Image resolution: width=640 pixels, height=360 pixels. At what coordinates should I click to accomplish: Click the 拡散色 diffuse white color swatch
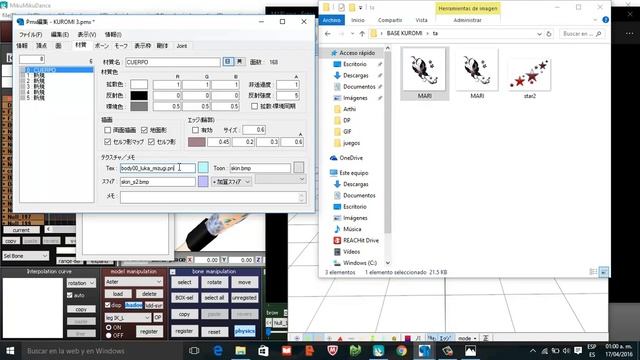[x=139, y=84]
